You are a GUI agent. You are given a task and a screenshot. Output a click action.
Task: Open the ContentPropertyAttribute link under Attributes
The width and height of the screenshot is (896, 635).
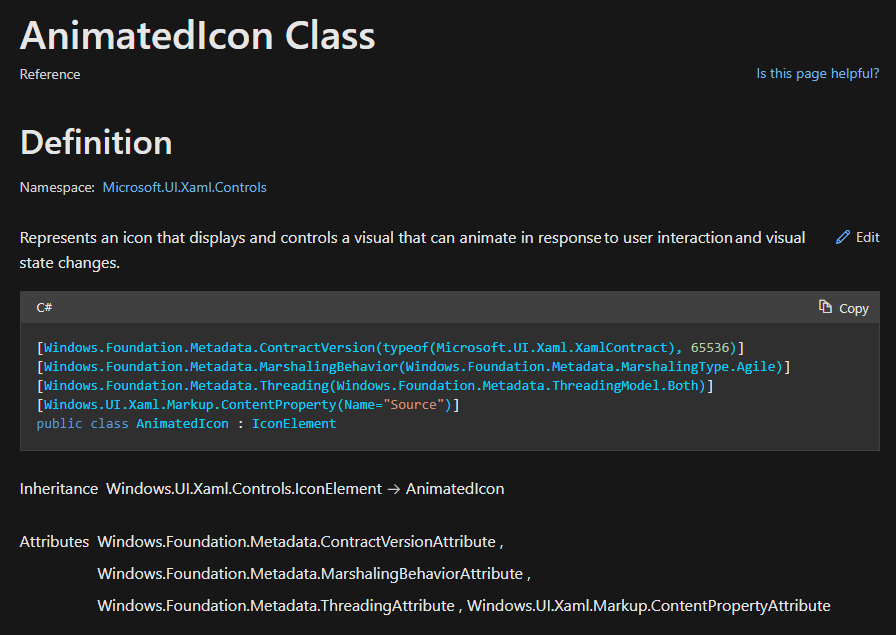655,605
